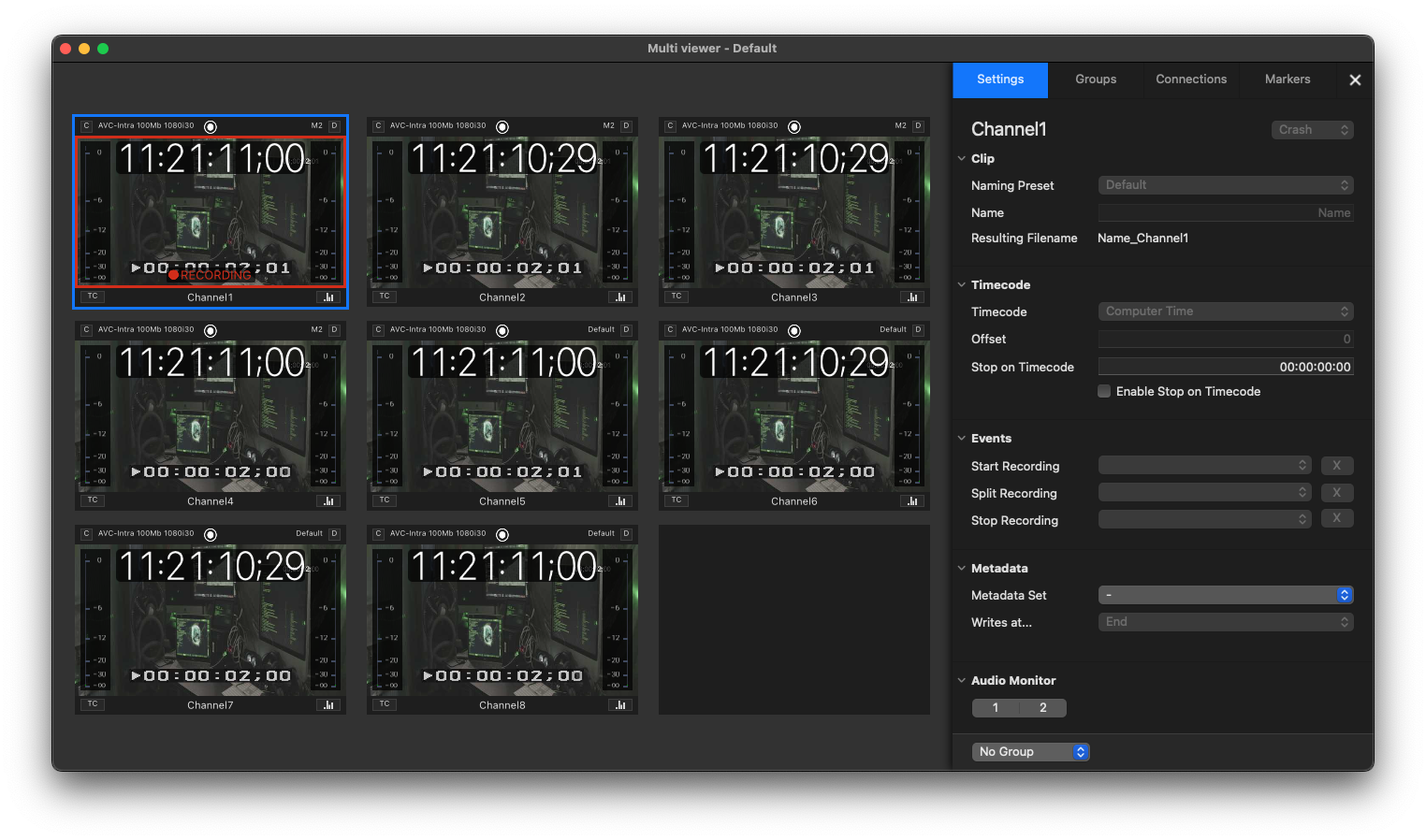Toggle audio monitor channel 1
This screenshot has width=1426, height=840.
(x=996, y=708)
